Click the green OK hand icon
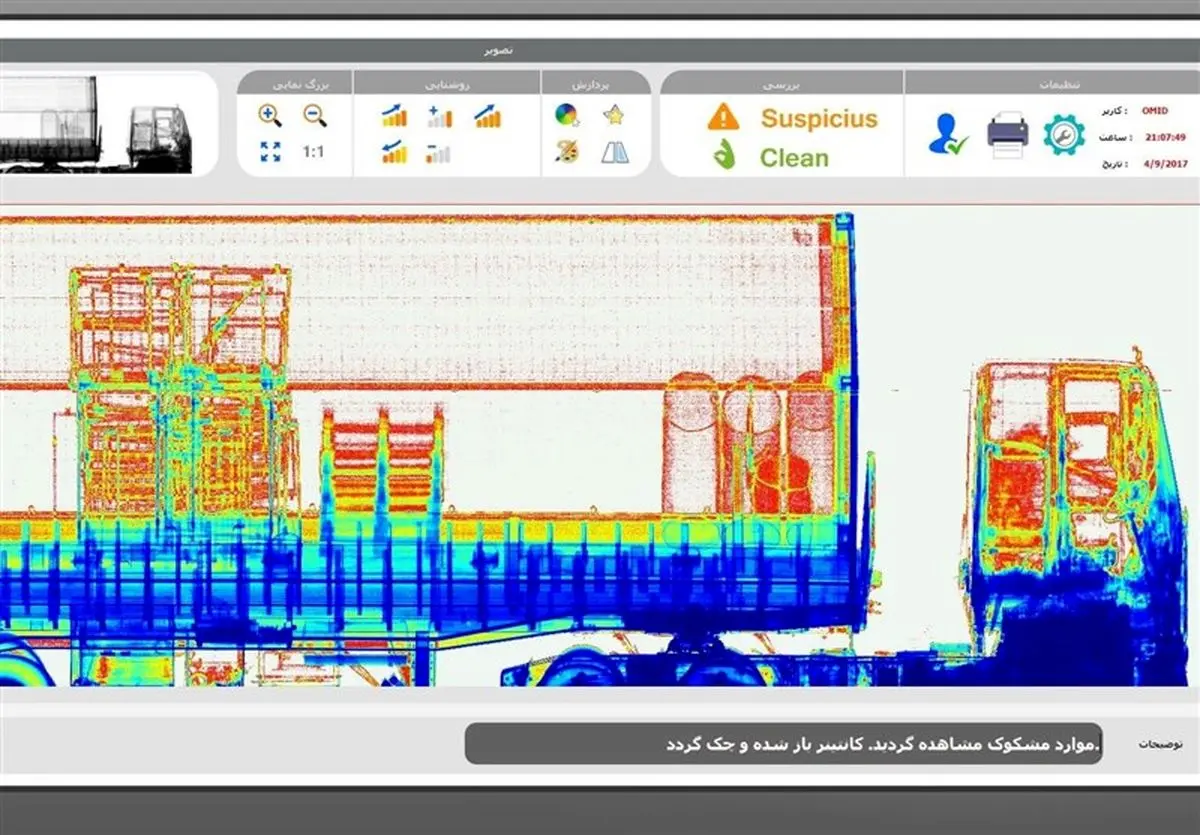Image resolution: width=1200 pixels, height=835 pixels. [723, 156]
